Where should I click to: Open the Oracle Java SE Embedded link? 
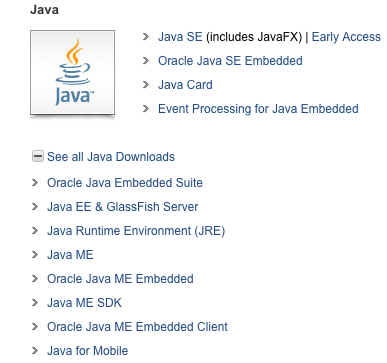point(230,61)
